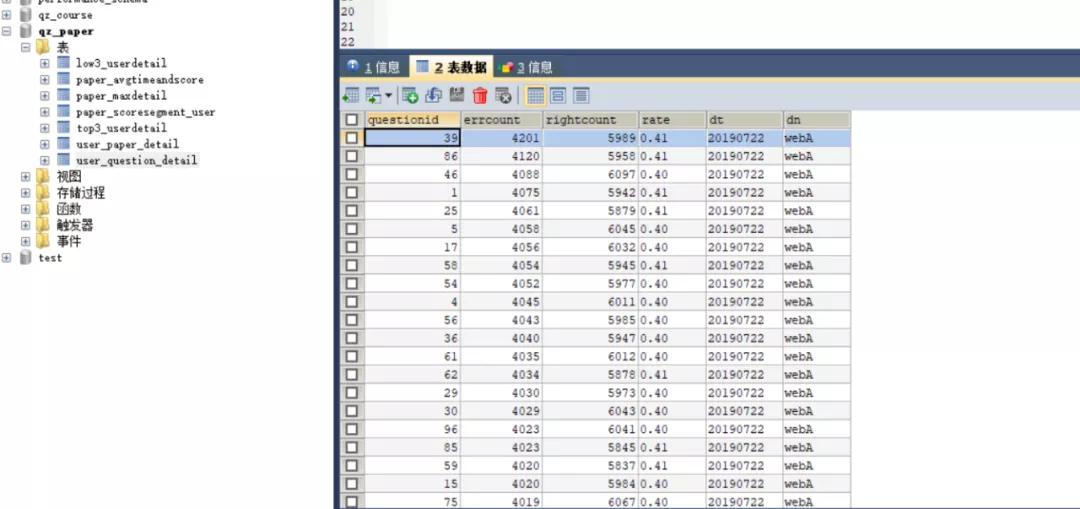Click the leftmost export table data icon
The width and height of the screenshot is (1080, 509).
click(x=350, y=95)
